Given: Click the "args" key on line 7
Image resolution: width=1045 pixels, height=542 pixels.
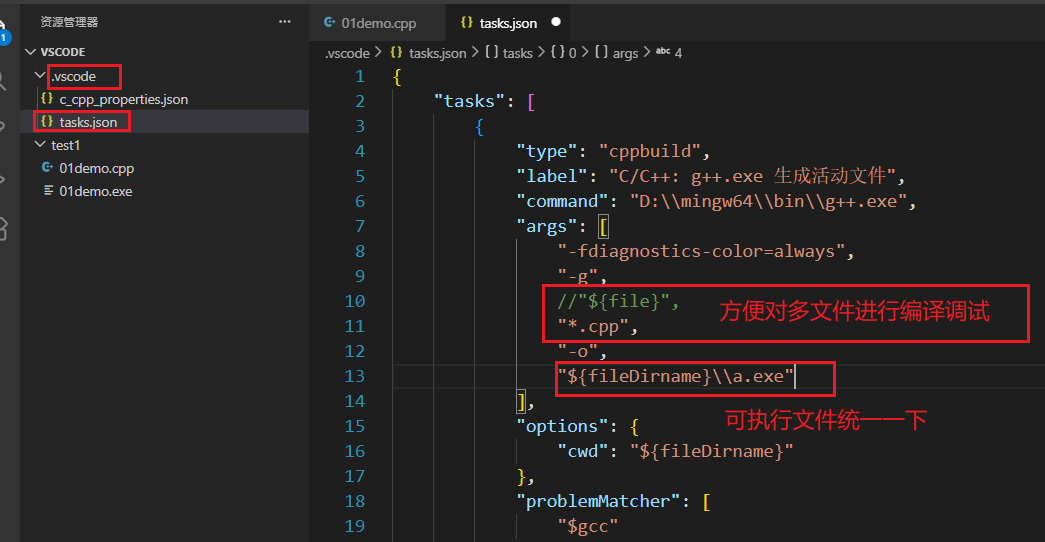Looking at the screenshot, I should 546,227.
